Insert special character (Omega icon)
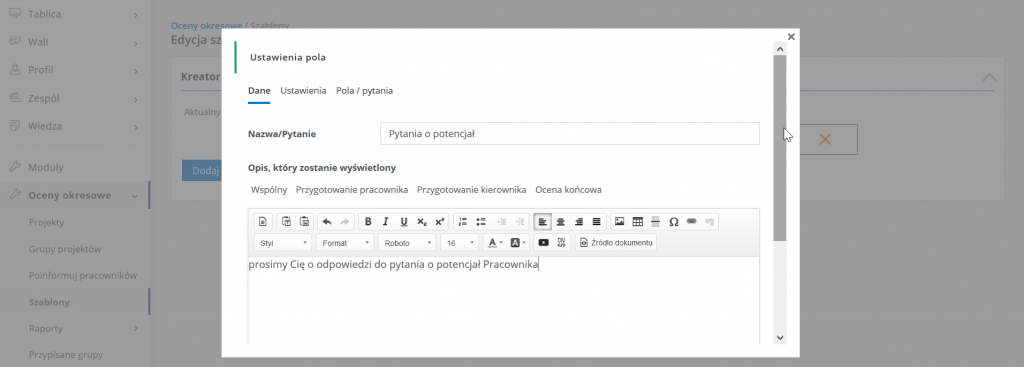The width and height of the screenshot is (1024, 367). [x=674, y=222]
